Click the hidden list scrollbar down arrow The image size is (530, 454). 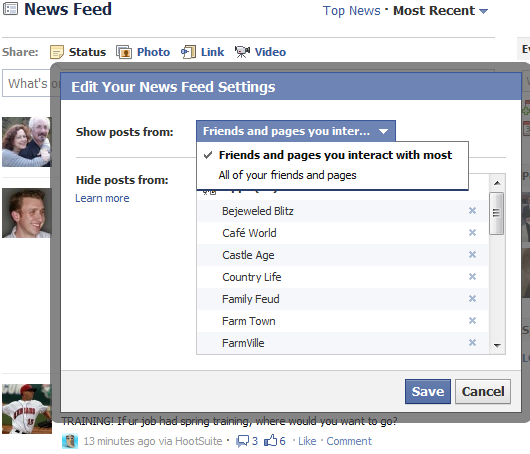pos(497,345)
